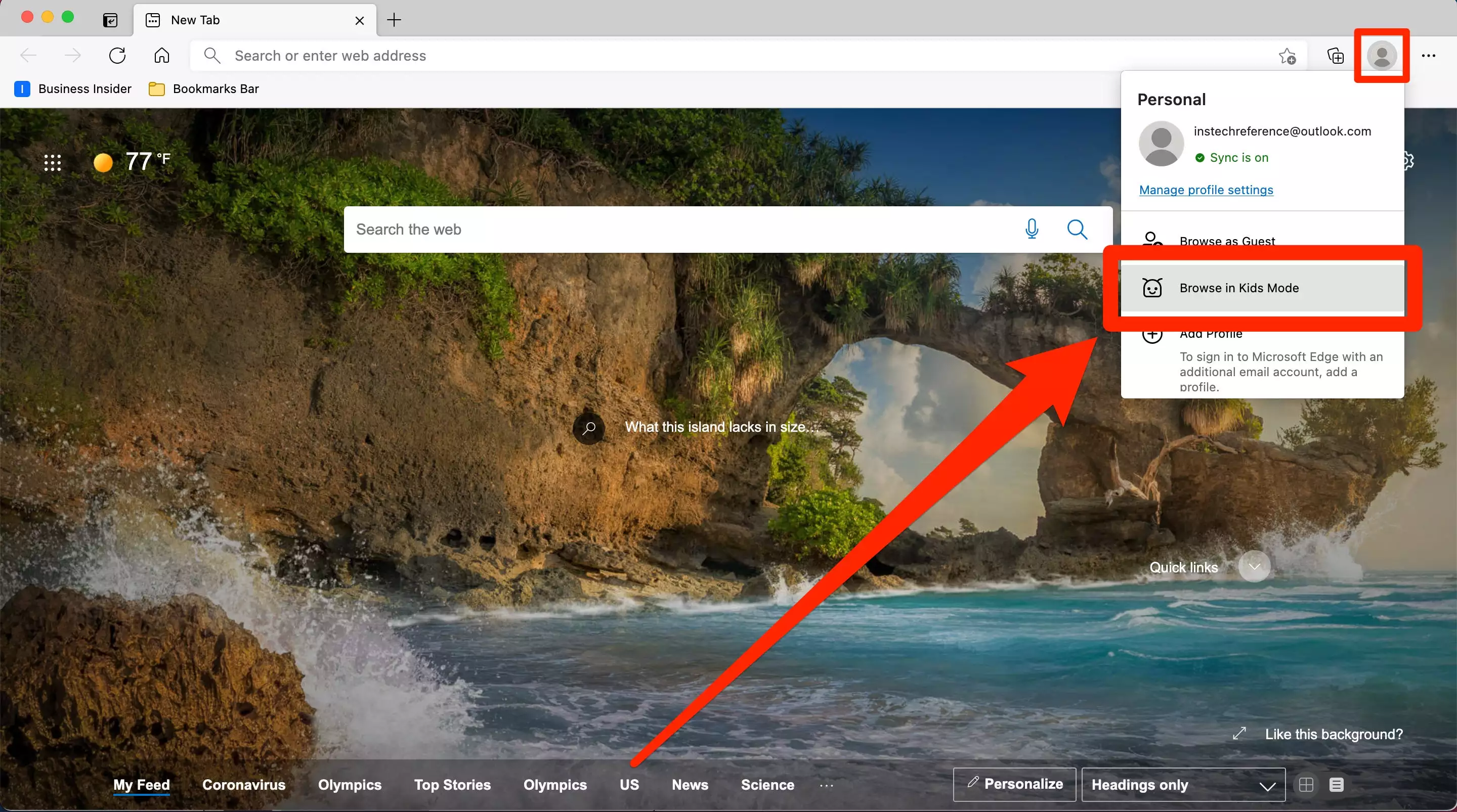Open the tab actions menu icon
The width and height of the screenshot is (1457, 812).
point(110,20)
